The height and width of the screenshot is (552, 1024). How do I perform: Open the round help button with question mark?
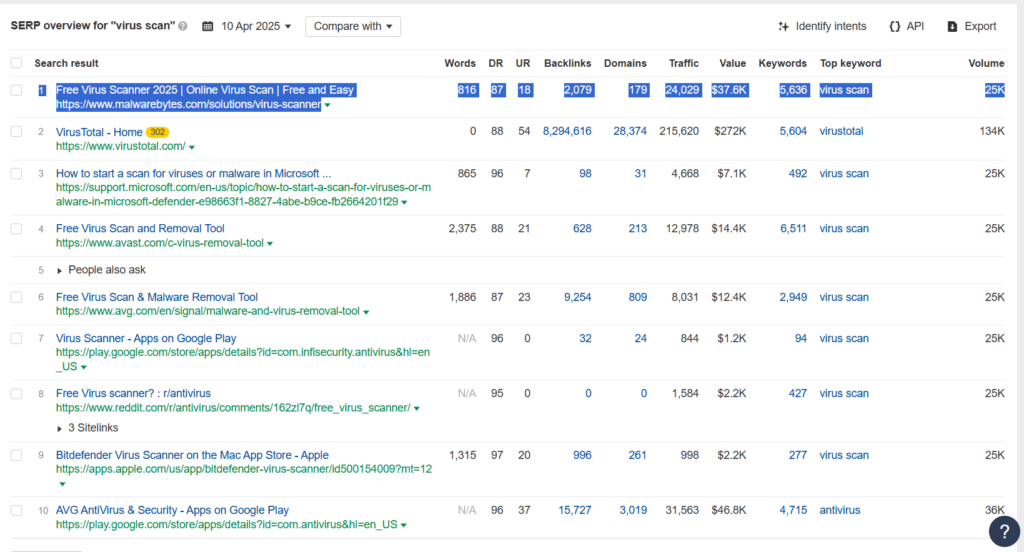pos(1004,531)
